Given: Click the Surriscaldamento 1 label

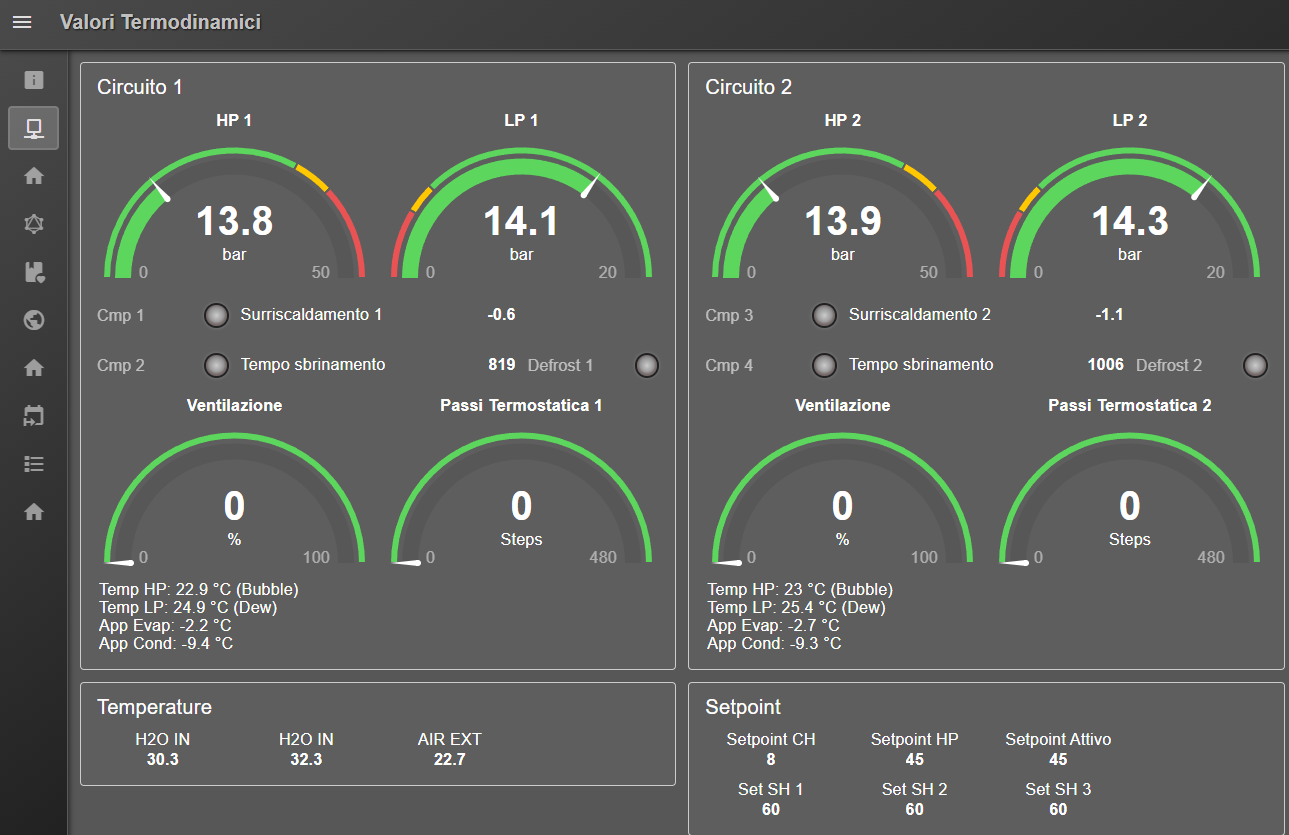Looking at the screenshot, I should [311, 315].
